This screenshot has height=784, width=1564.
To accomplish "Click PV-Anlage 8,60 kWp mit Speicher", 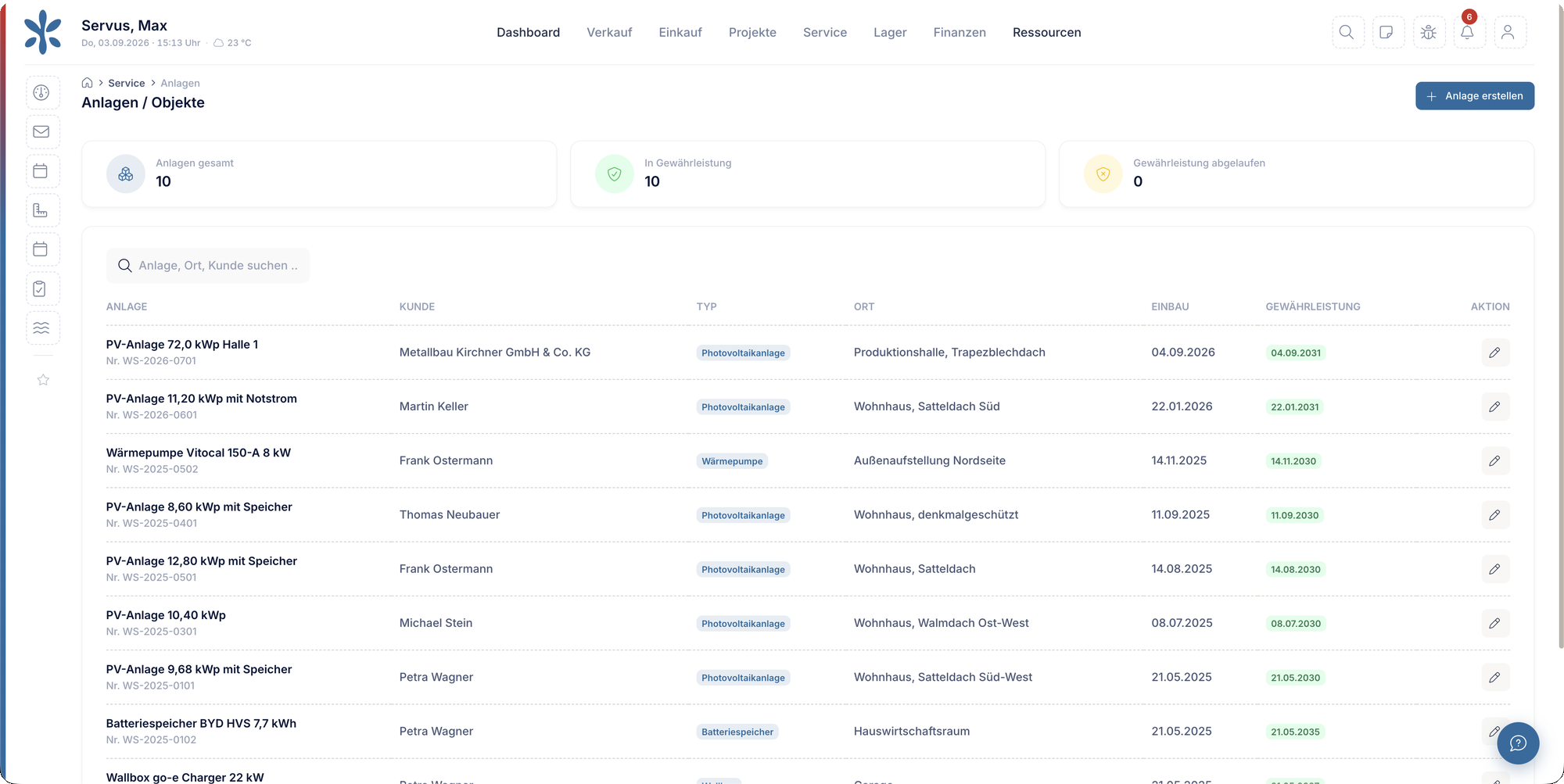I will (x=199, y=507).
